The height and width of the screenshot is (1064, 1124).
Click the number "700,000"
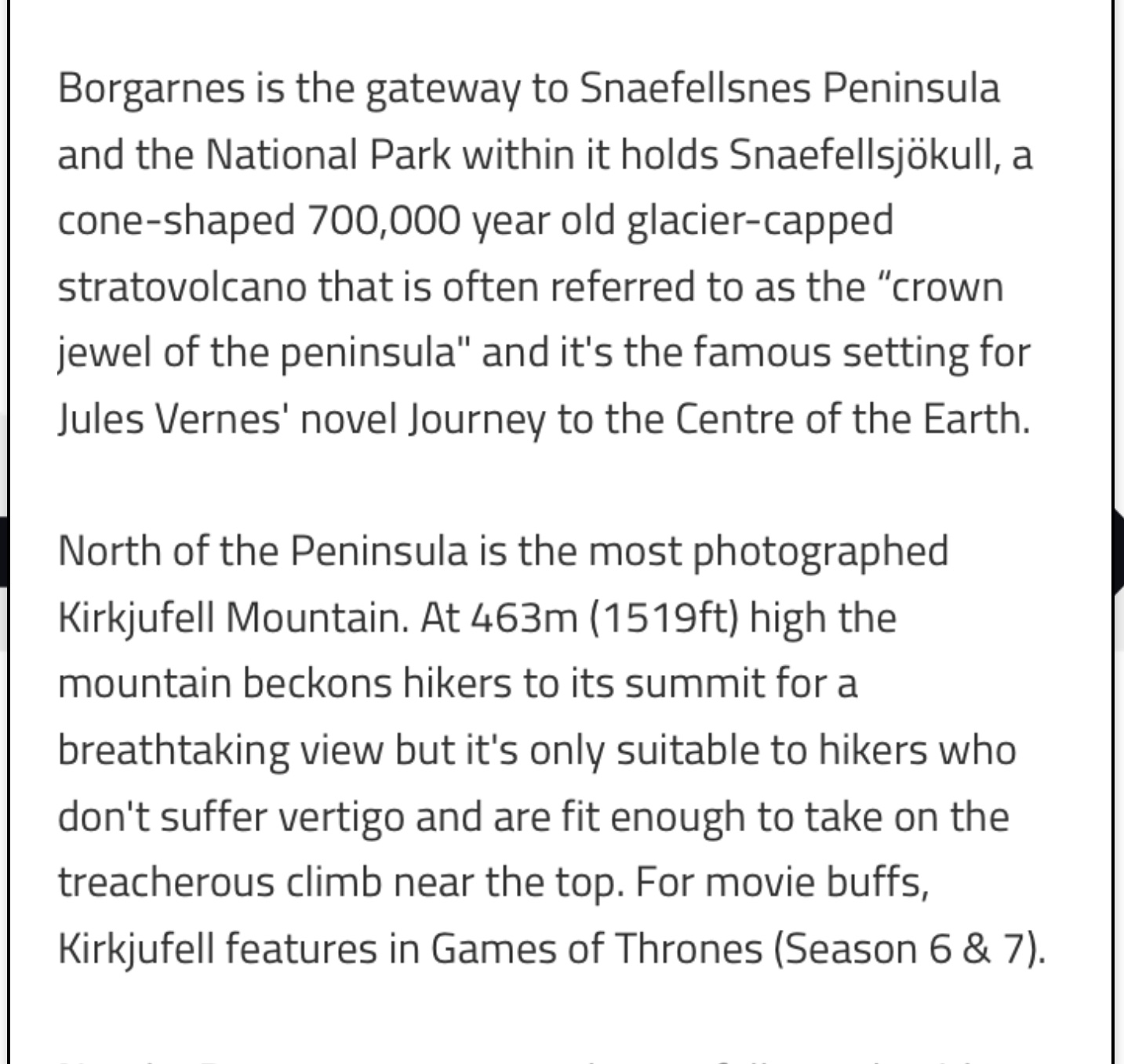coord(384,220)
